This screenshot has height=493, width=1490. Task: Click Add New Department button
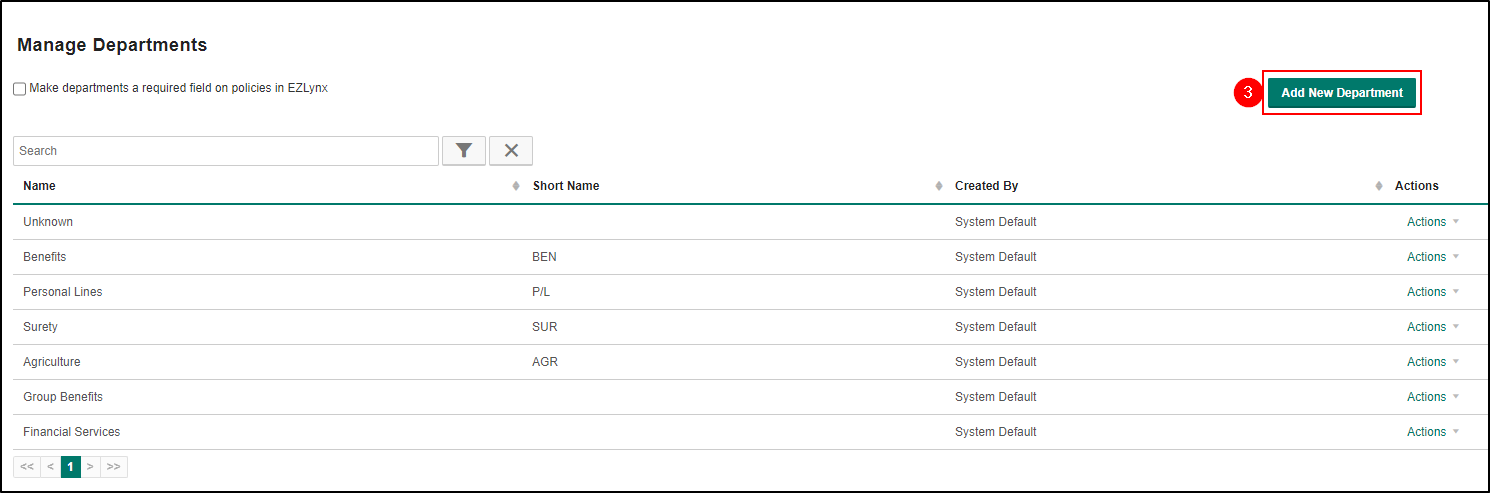click(1342, 93)
